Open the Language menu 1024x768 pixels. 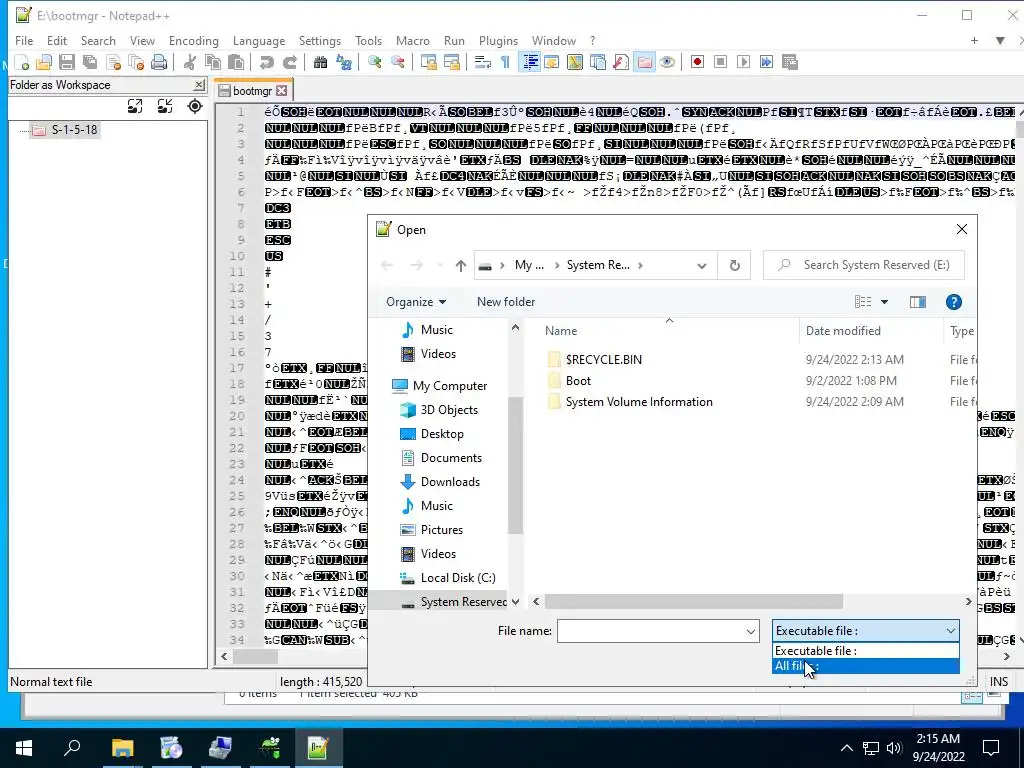coord(259,40)
